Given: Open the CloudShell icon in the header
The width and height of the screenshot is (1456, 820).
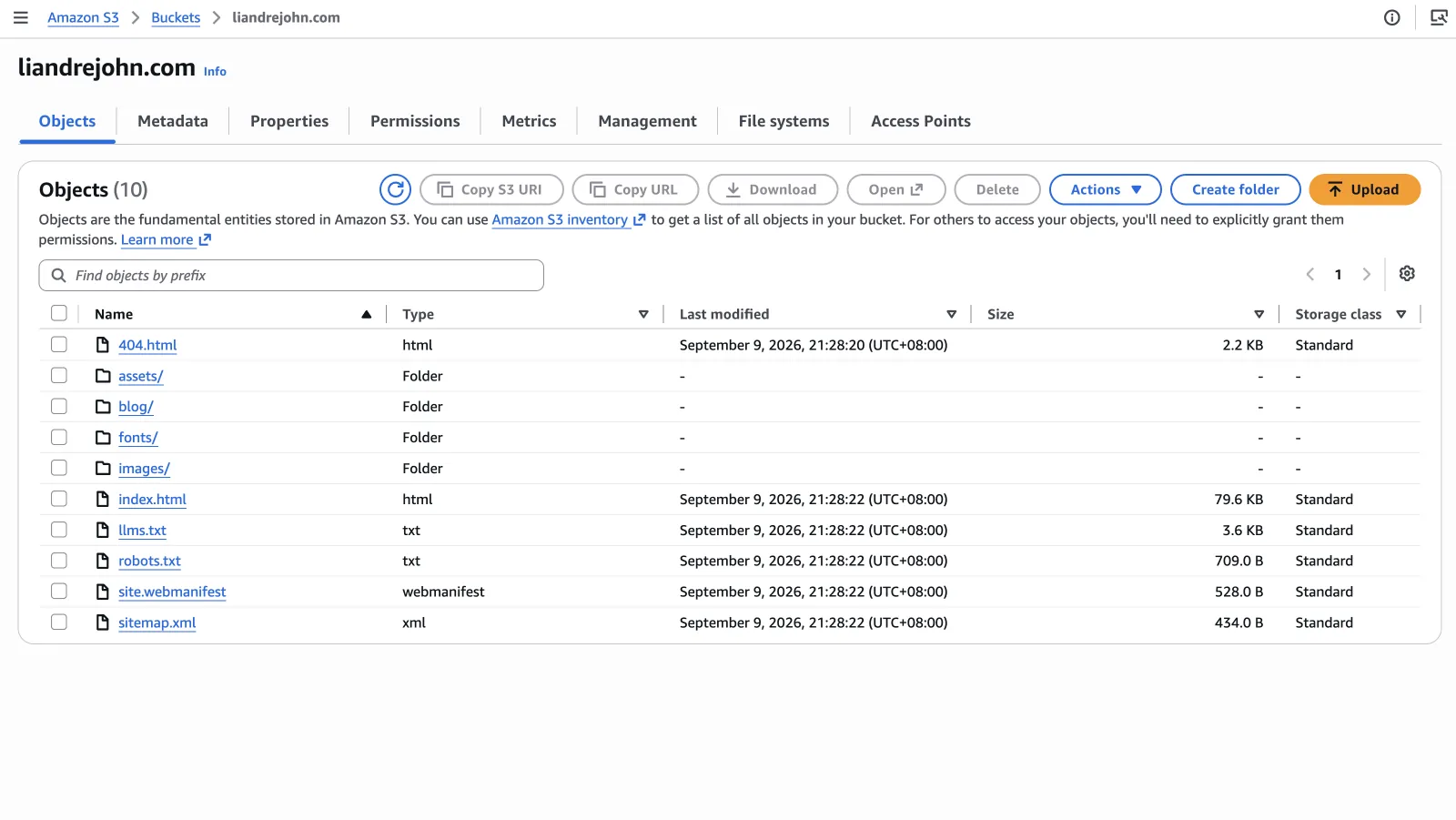Looking at the screenshot, I should coord(1439,17).
